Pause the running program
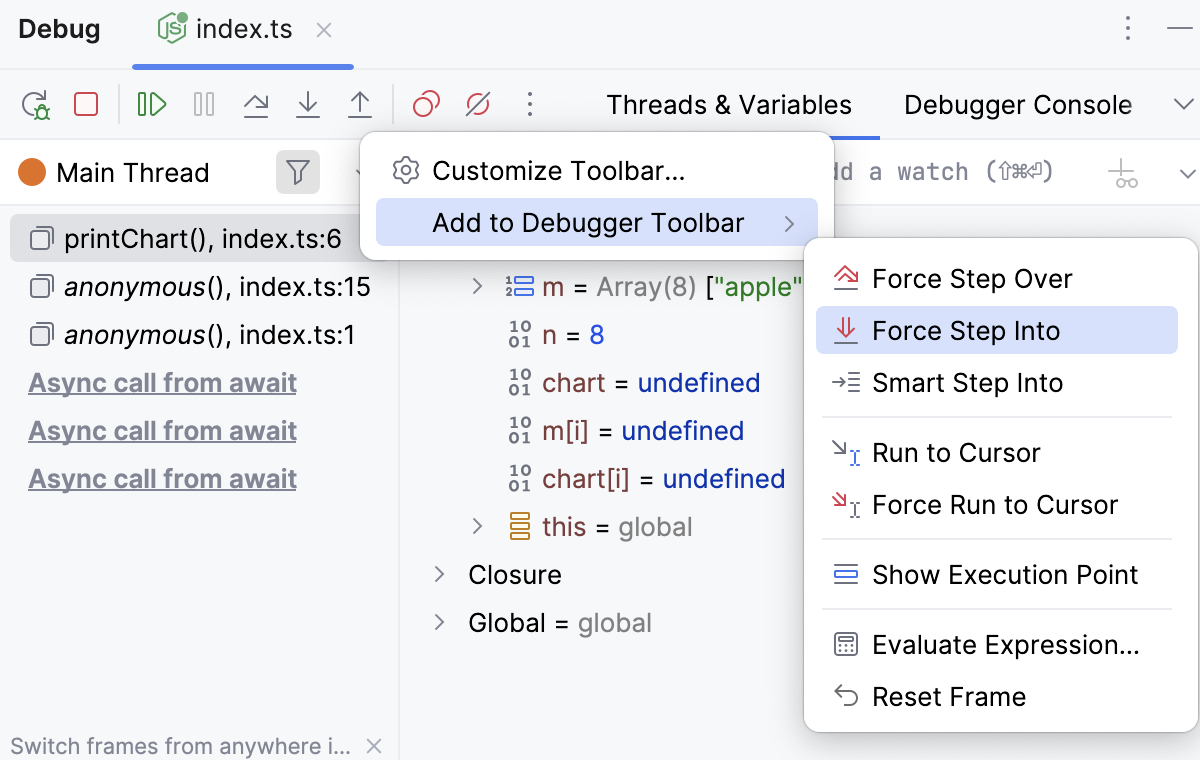The height and width of the screenshot is (760, 1200). (x=203, y=104)
